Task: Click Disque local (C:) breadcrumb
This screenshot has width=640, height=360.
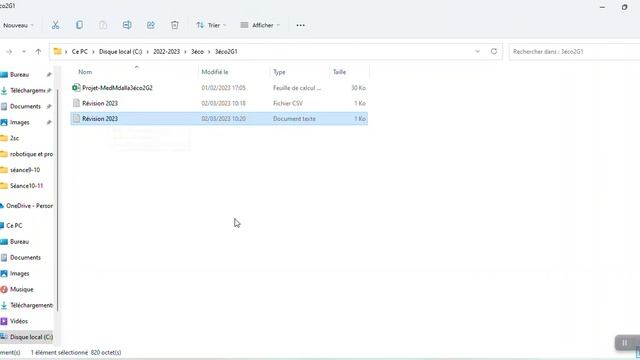Action: click(x=120, y=51)
